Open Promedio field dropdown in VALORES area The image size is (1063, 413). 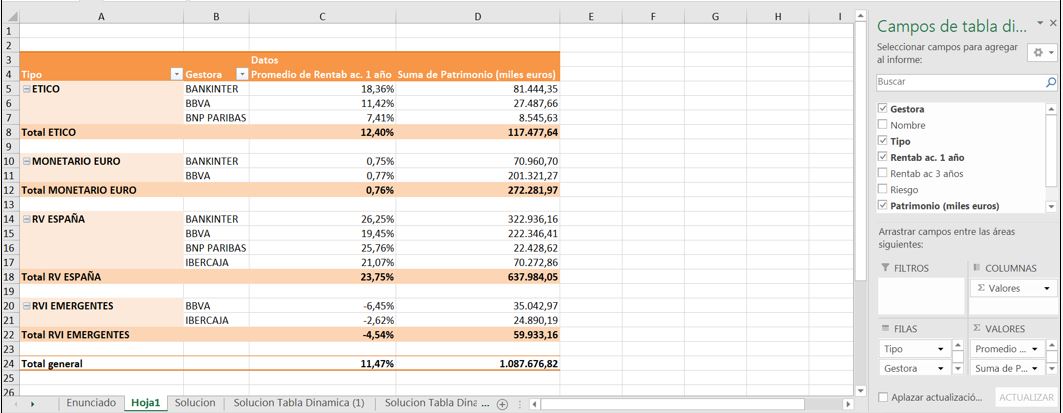point(1035,349)
